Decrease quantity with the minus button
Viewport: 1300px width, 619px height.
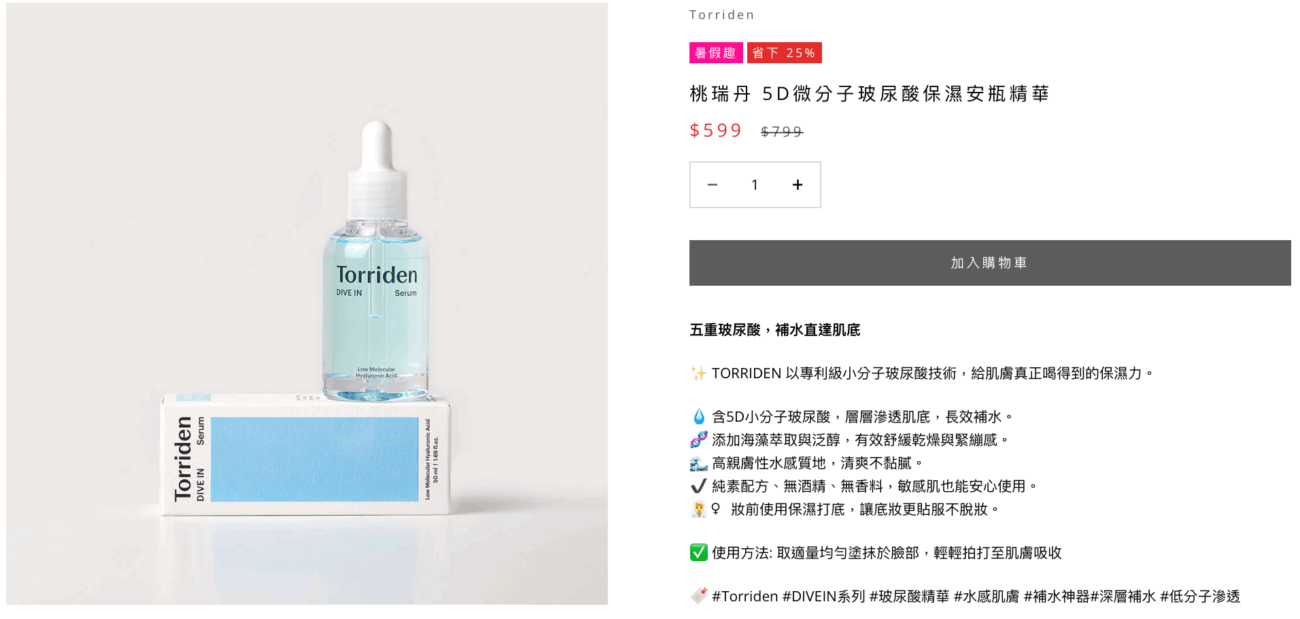tap(712, 185)
